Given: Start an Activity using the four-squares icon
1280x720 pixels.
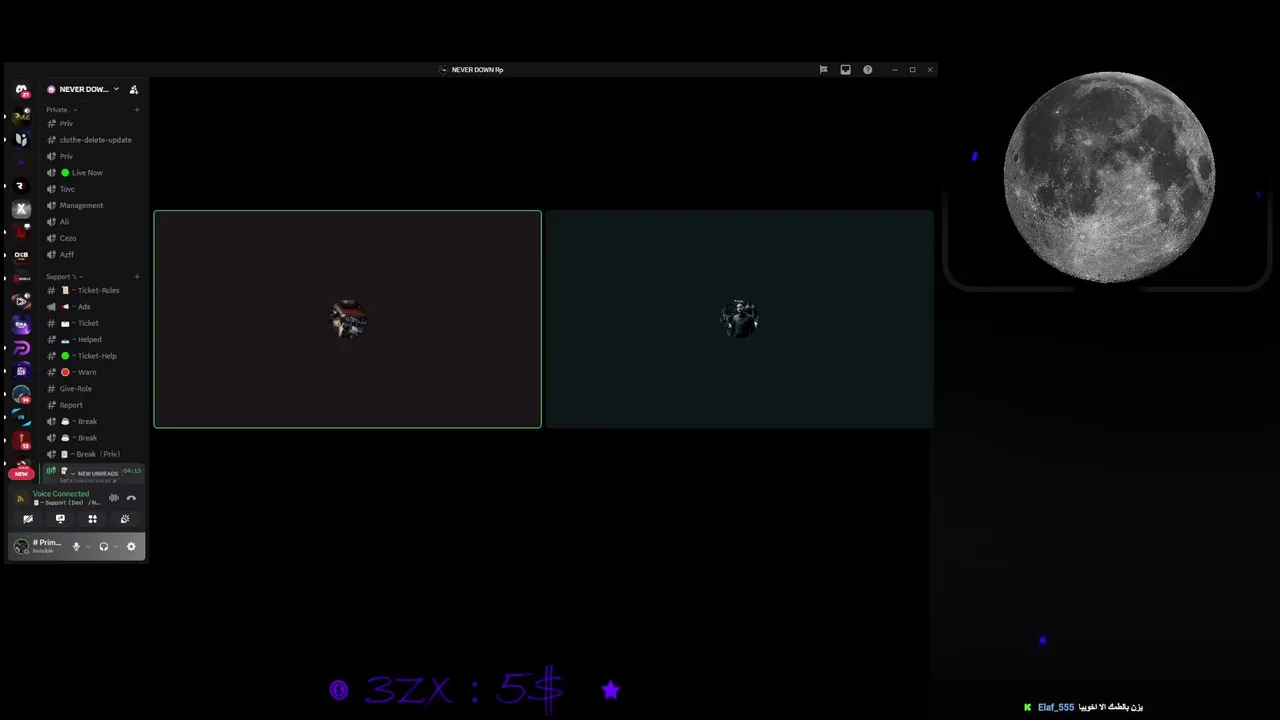Looking at the screenshot, I should coord(92,519).
